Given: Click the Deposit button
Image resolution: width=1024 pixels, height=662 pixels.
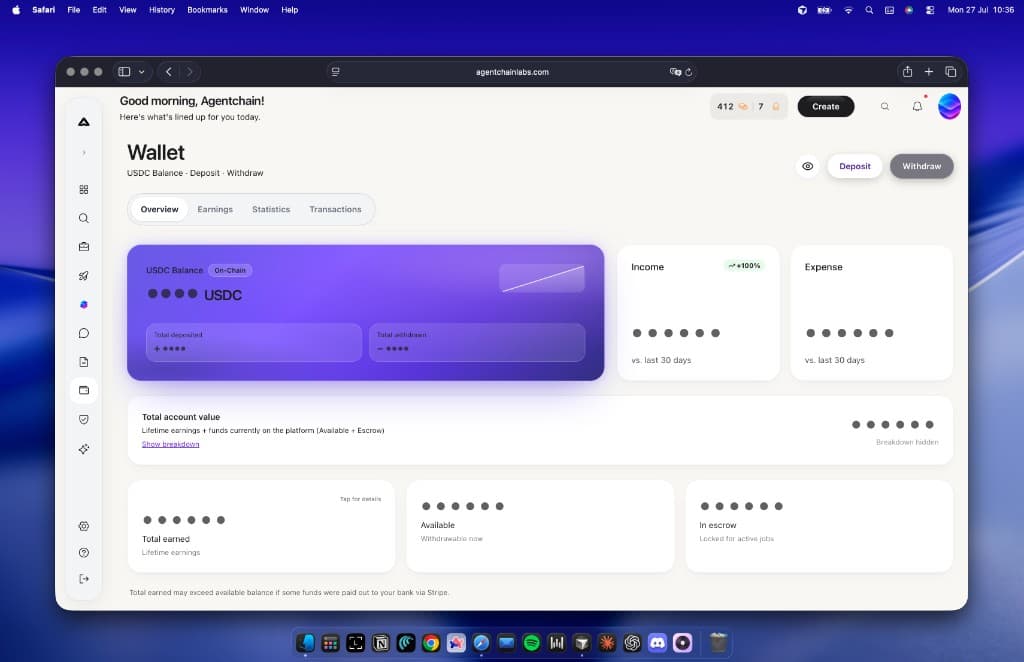Looking at the screenshot, I should click(x=855, y=166).
